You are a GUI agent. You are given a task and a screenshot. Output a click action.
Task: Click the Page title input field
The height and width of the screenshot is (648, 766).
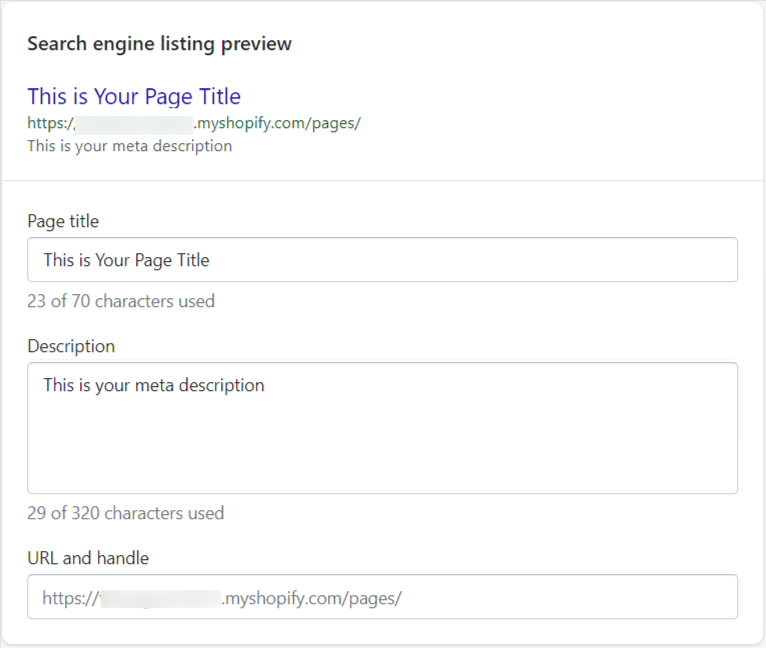coord(383,259)
